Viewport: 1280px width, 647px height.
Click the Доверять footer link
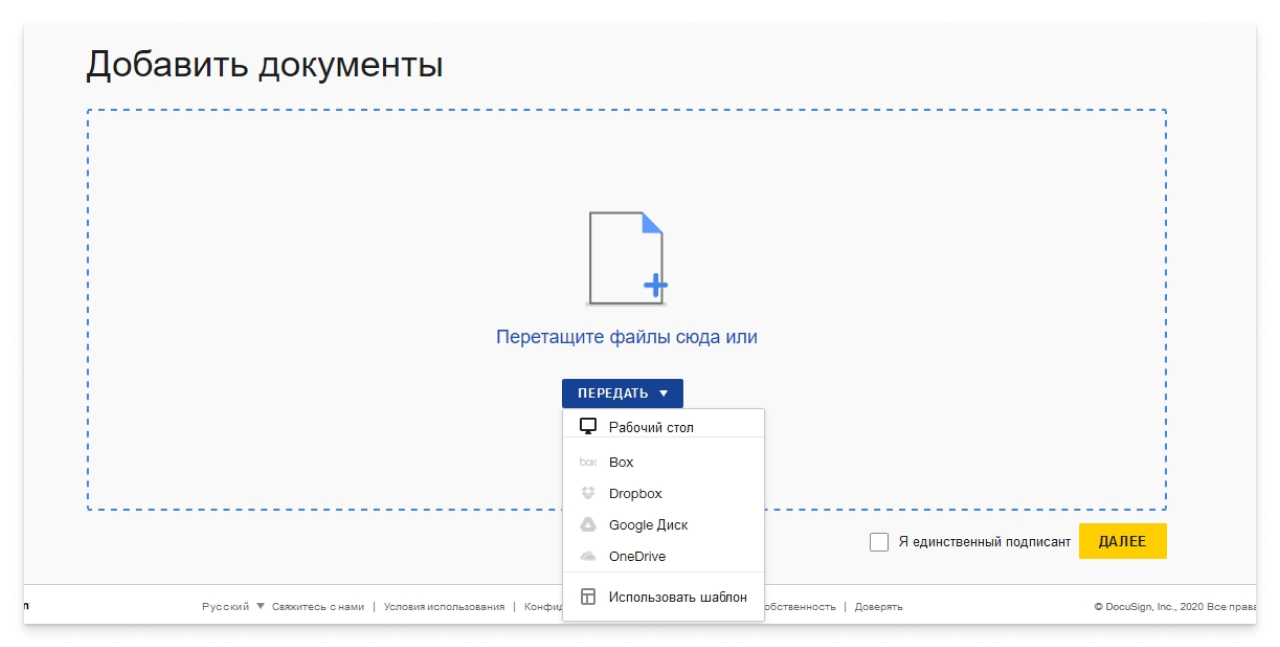coord(878,603)
